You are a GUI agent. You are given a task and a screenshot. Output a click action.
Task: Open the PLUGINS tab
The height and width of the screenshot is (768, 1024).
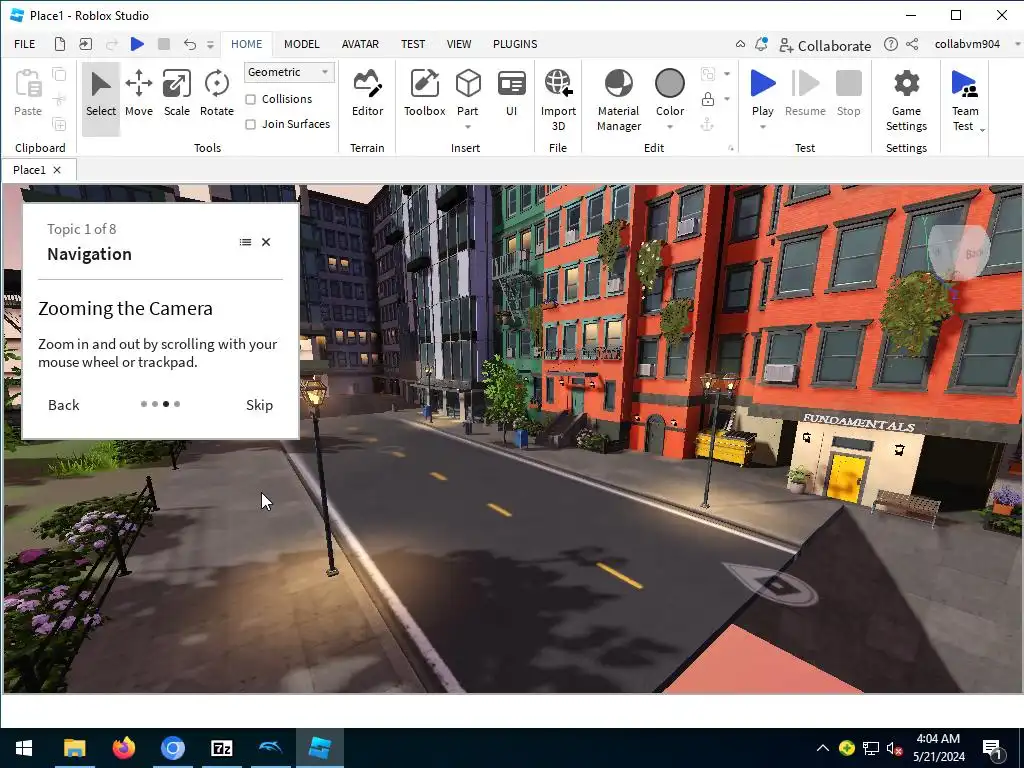515,44
